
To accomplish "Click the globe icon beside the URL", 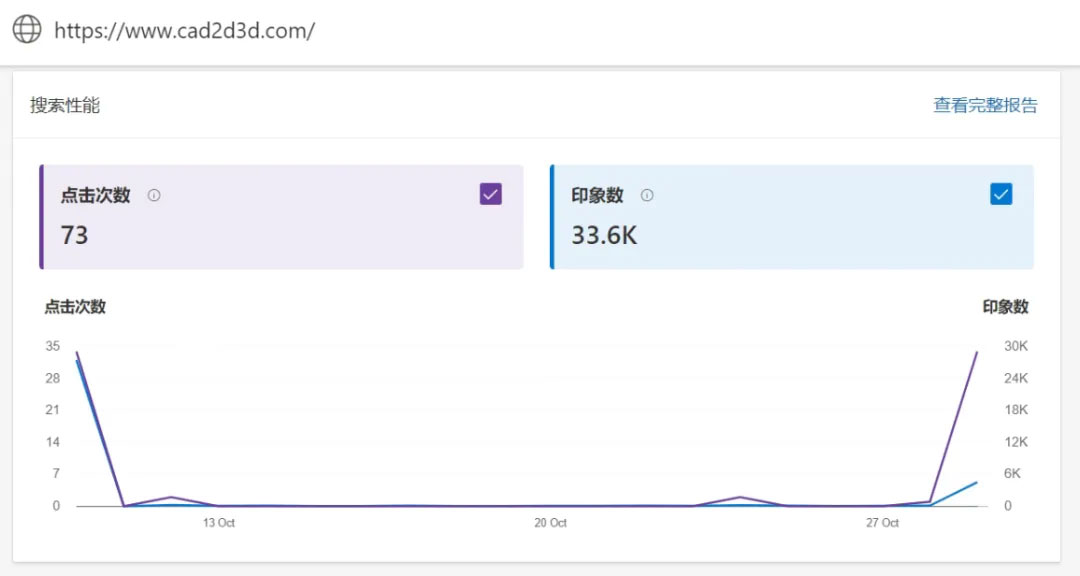I will click(x=27, y=29).
